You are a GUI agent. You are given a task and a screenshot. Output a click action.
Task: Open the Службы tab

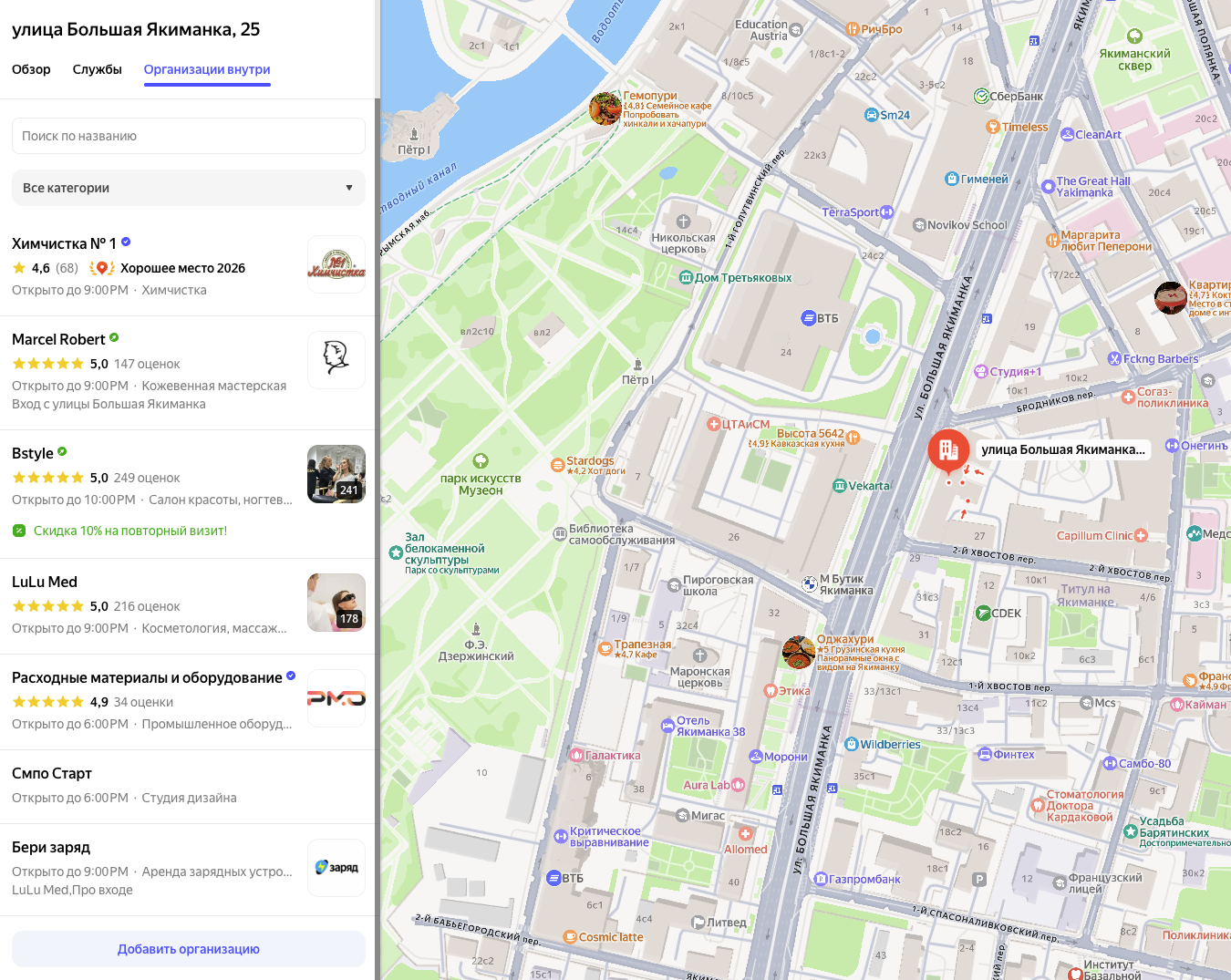coord(97,69)
